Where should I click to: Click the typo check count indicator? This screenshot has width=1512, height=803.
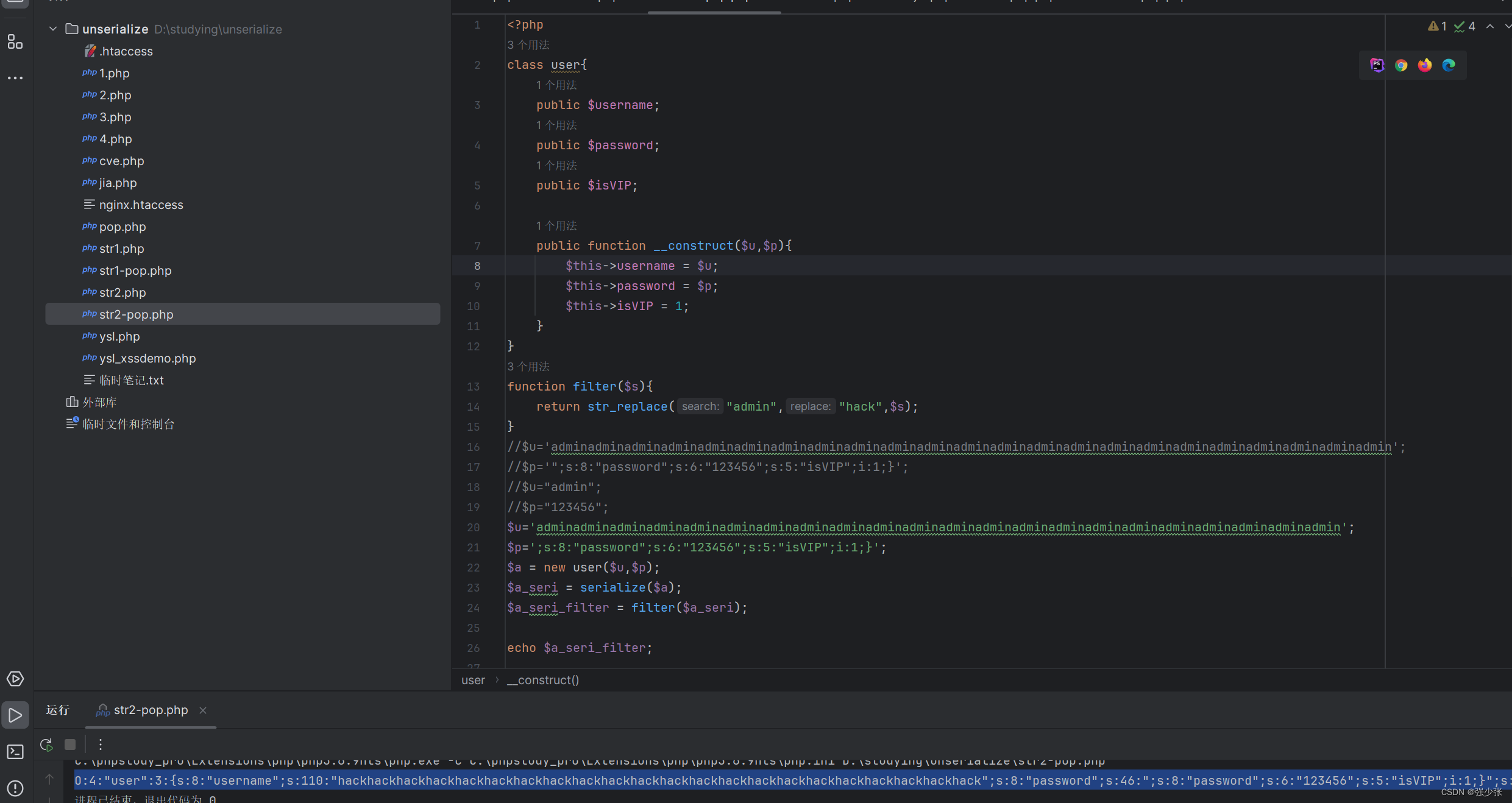[x=1464, y=26]
